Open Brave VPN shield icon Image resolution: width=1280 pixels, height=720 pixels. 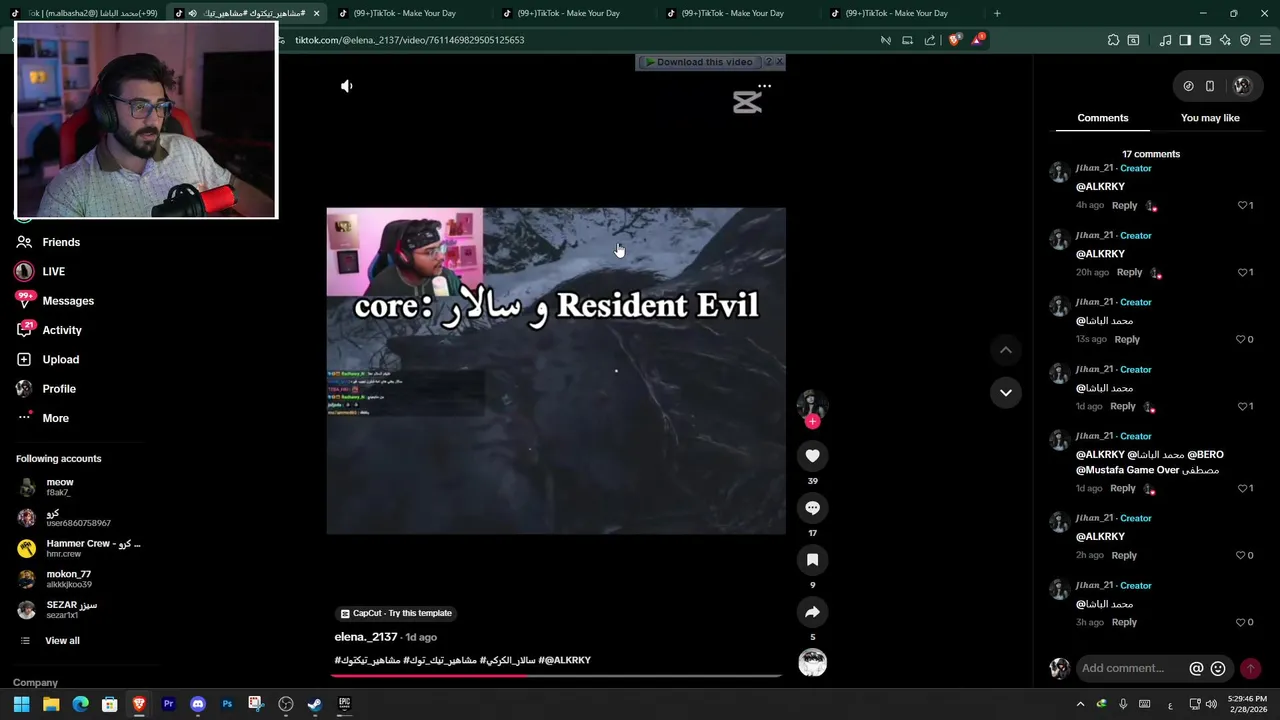[x=1245, y=40]
